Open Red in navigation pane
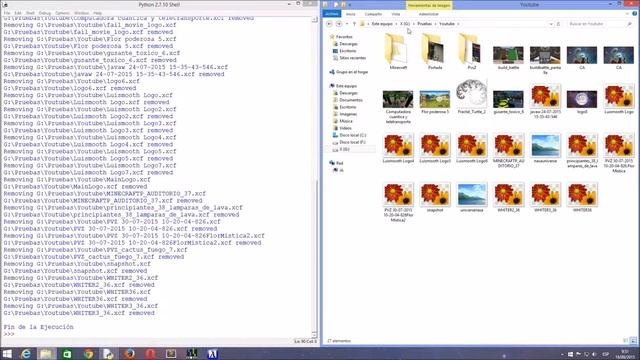640x360 pixels. pyautogui.click(x=340, y=163)
